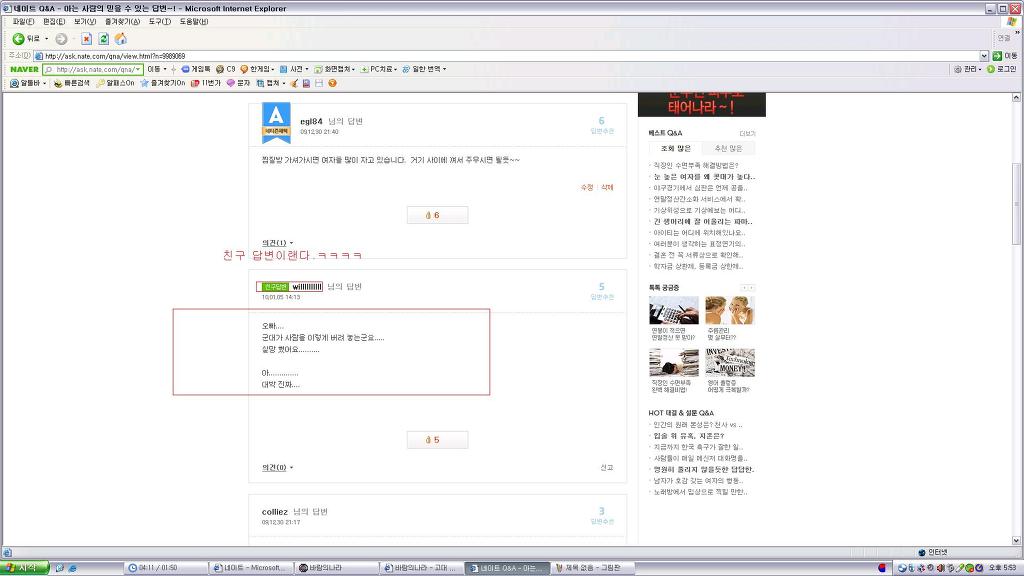Expand the 사전 dictionary dropdown
Image resolution: width=1024 pixels, height=576 pixels.
pos(307,69)
